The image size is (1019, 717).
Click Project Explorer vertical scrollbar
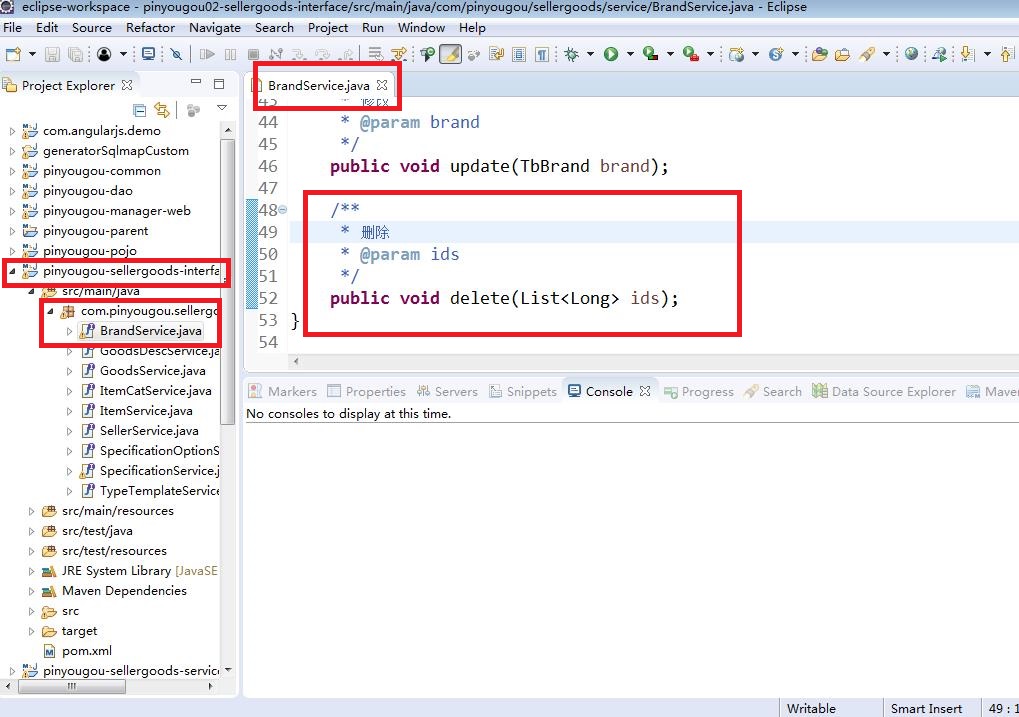click(227, 281)
